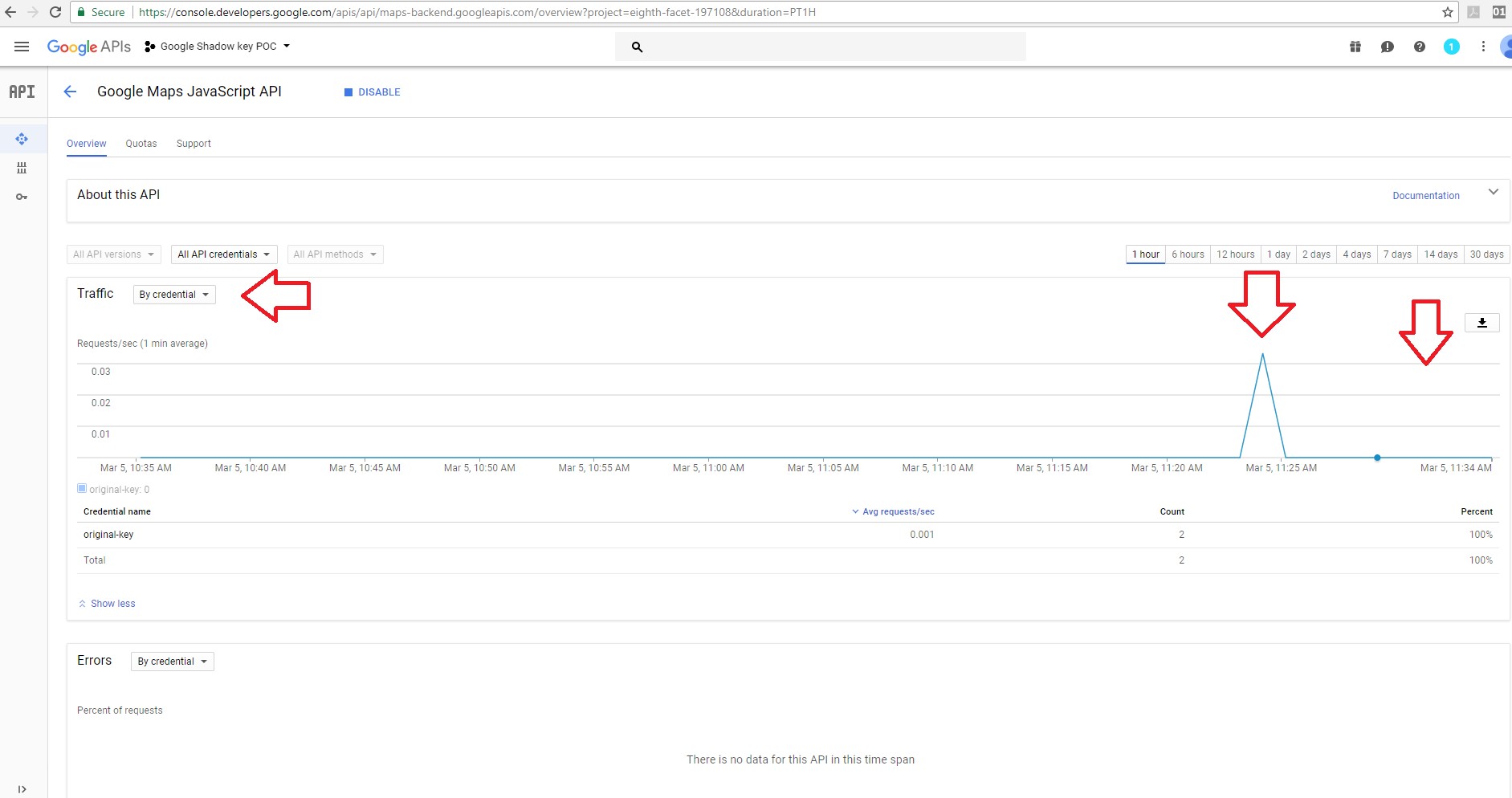
Task: Click the original-key table row name
Action: click(108, 535)
